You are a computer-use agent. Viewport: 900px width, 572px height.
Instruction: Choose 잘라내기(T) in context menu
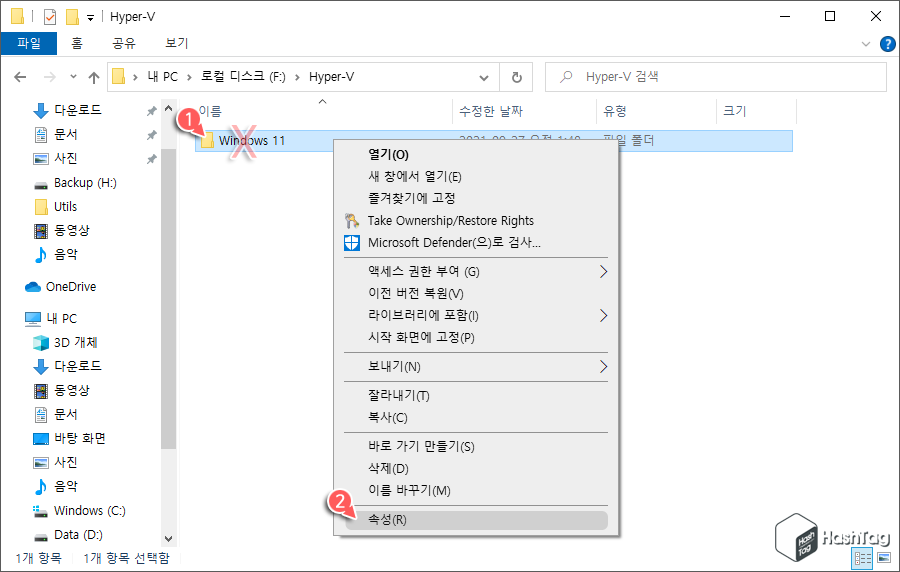398,395
